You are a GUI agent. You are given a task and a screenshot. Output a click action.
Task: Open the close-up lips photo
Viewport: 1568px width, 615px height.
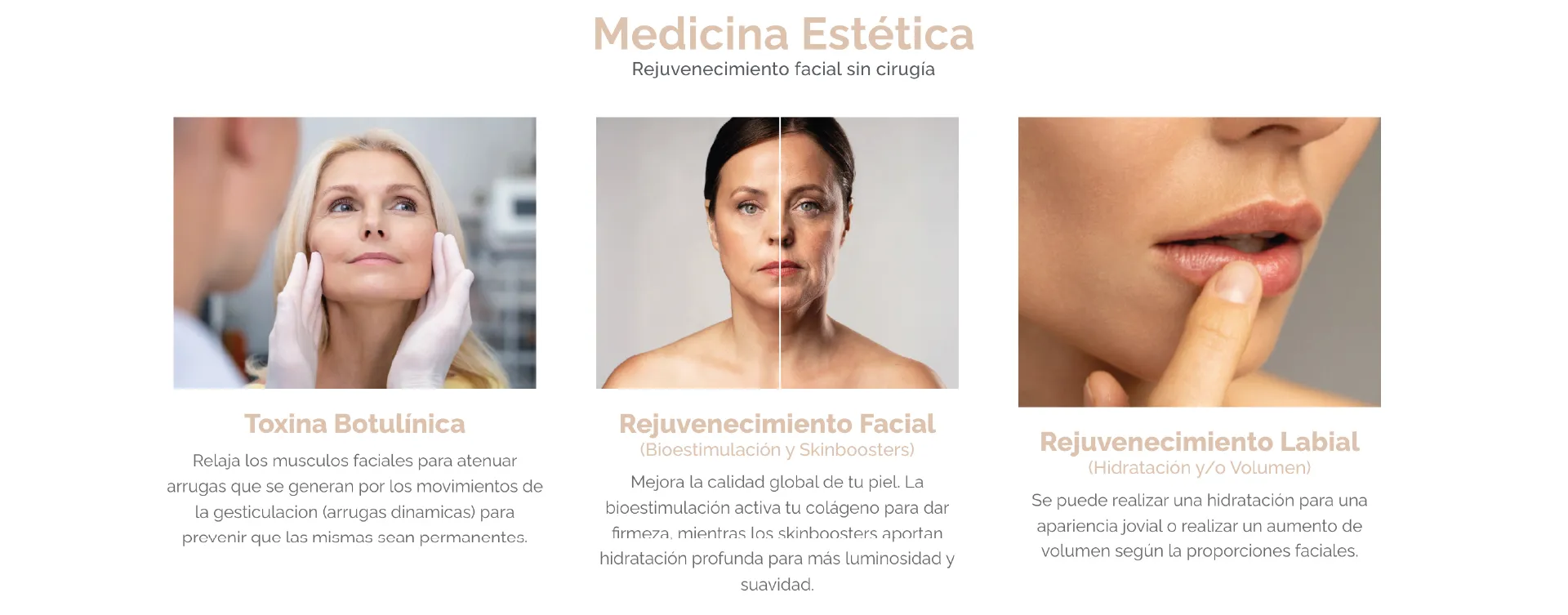(1199, 261)
